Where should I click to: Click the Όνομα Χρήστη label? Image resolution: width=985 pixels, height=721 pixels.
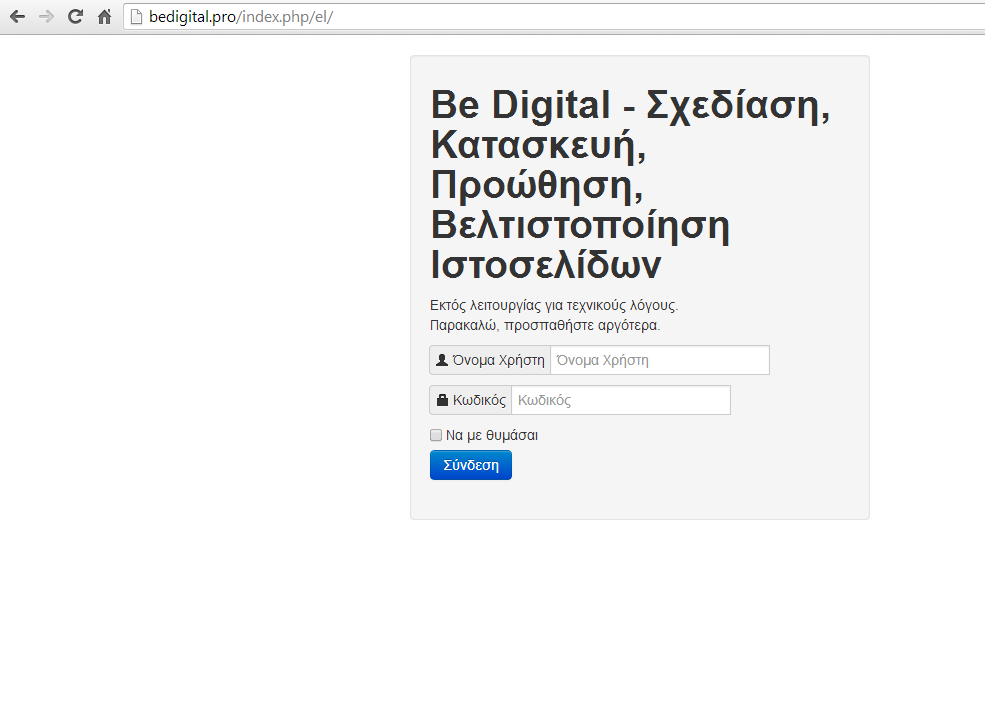point(499,360)
